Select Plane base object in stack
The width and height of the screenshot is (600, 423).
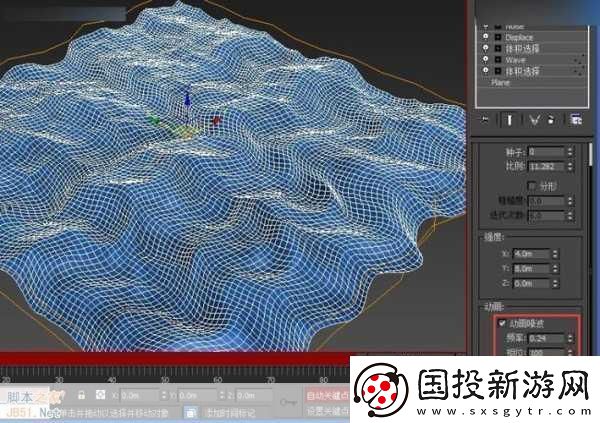click(x=500, y=83)
